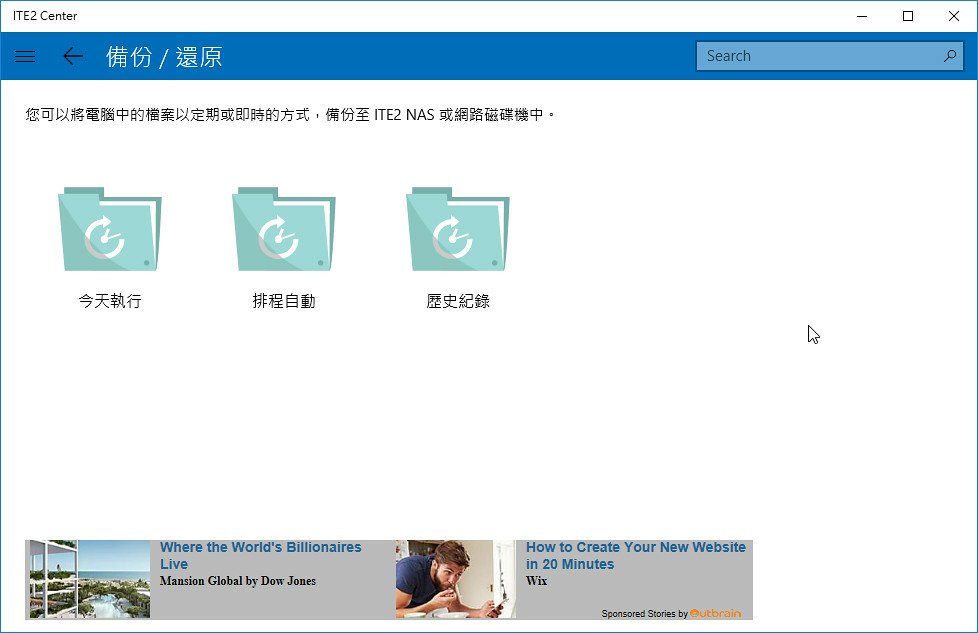Image resolution: width=978 pixels, height=633 pixels.
Task: Go back using the arrow button
Action: coord(73,56)
